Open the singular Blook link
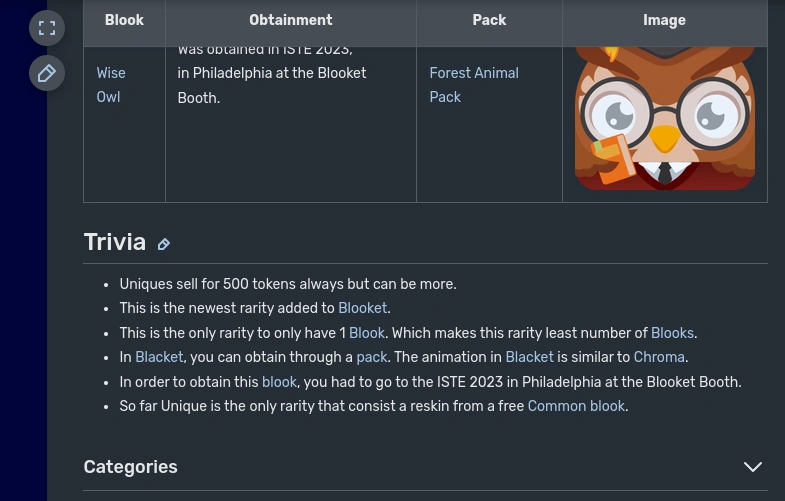 (366, 333)
